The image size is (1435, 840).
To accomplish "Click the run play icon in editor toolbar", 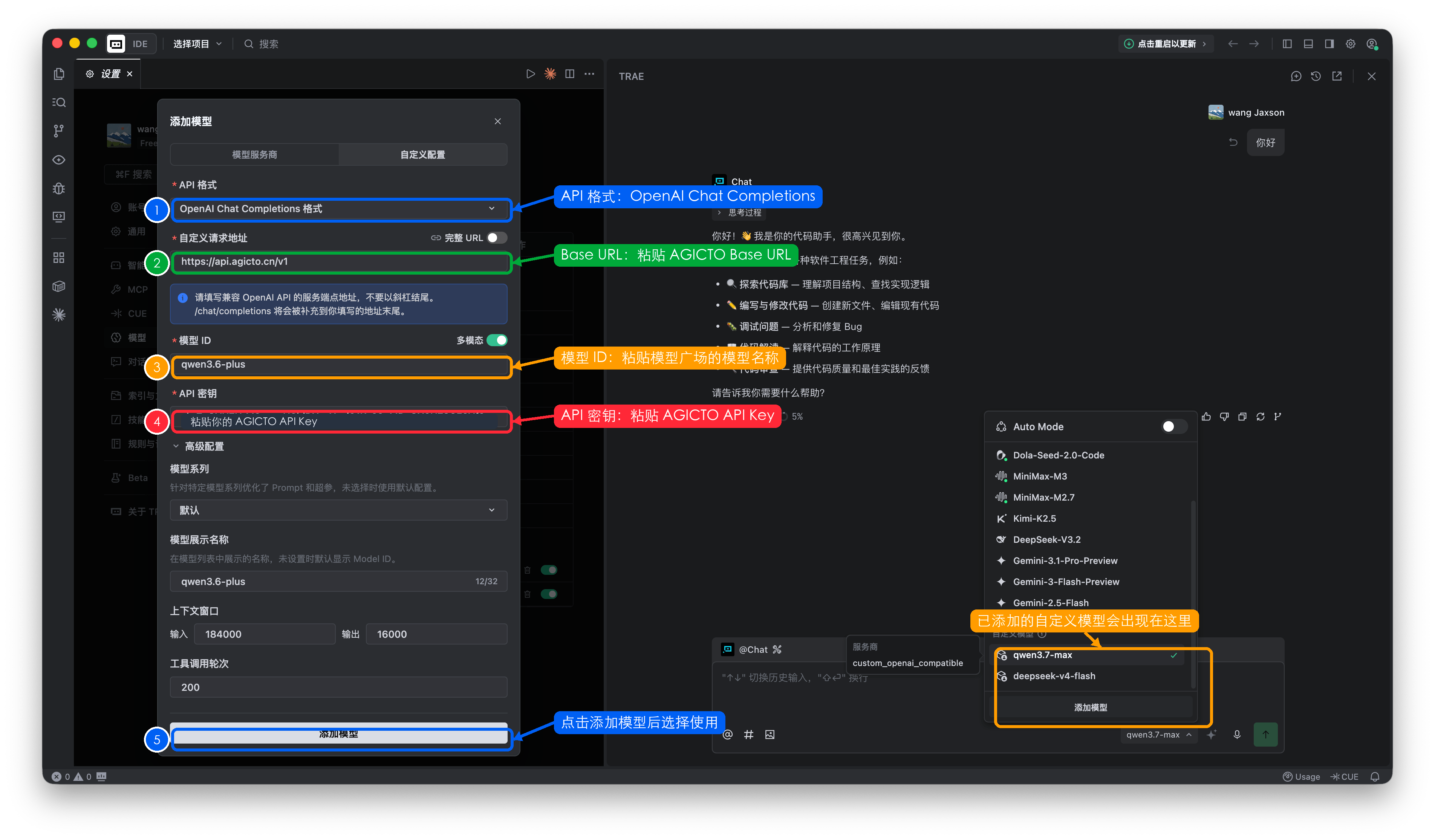I will [530, 74].
